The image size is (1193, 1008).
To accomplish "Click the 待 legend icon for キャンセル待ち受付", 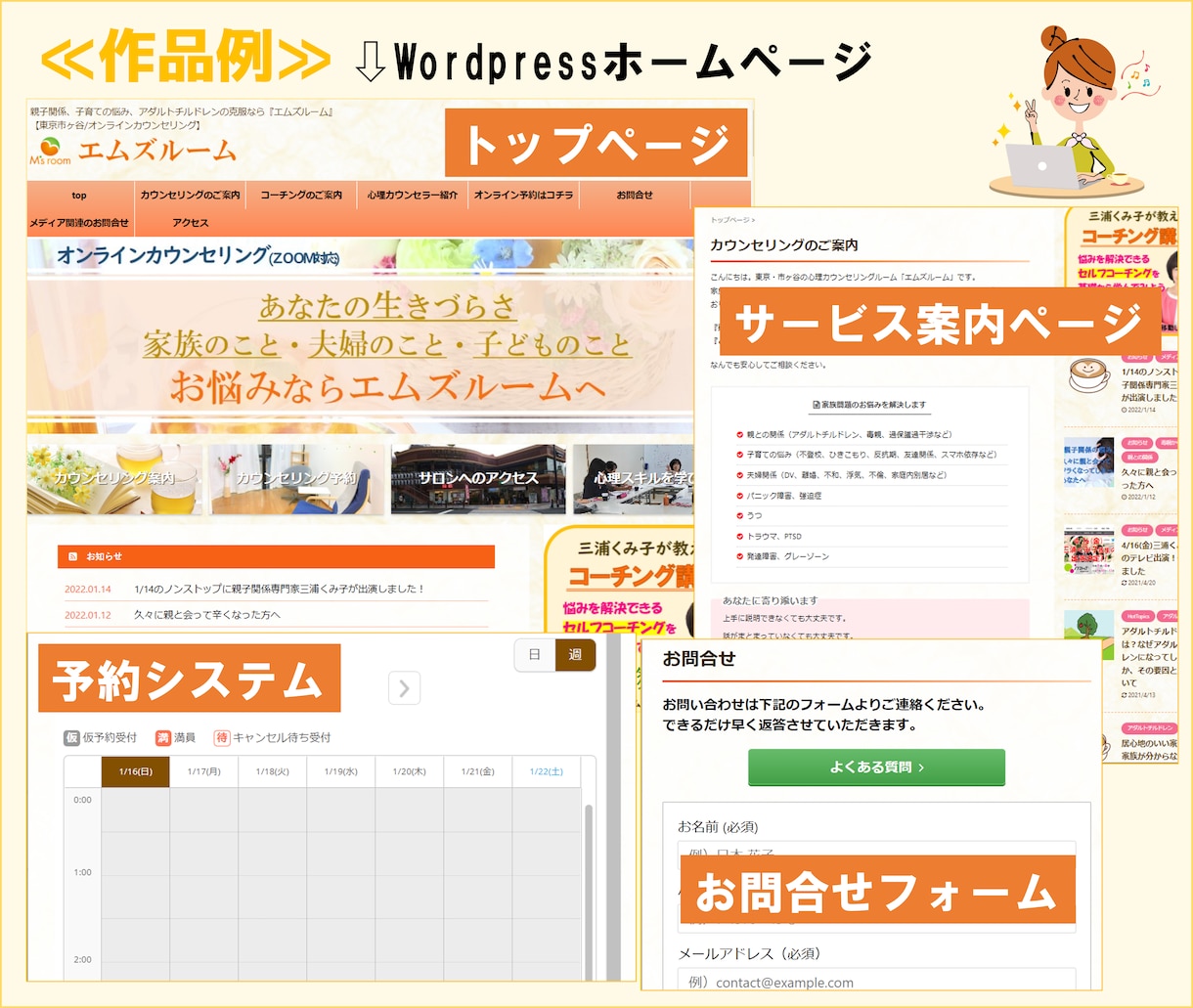I will coord(222,737).
